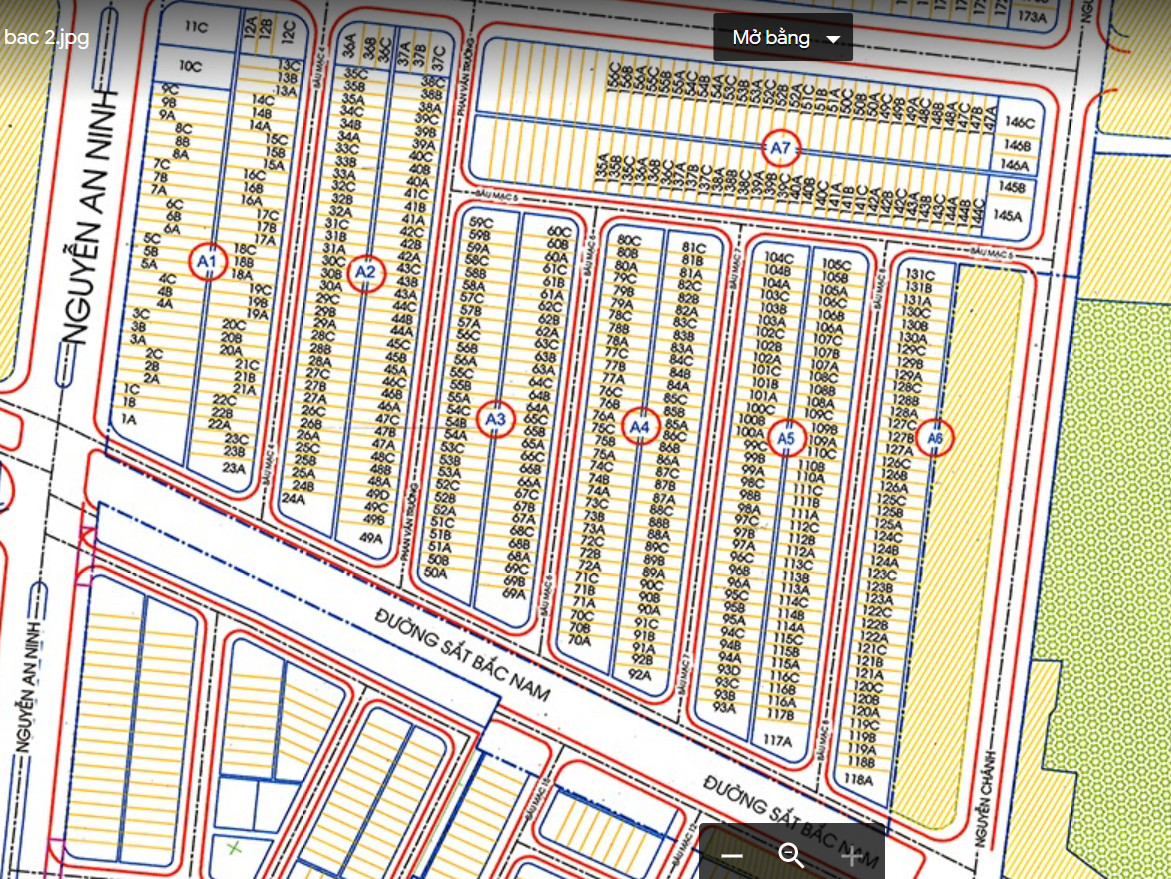Click the file name "bac 2.jpg"

pos(46,38)
